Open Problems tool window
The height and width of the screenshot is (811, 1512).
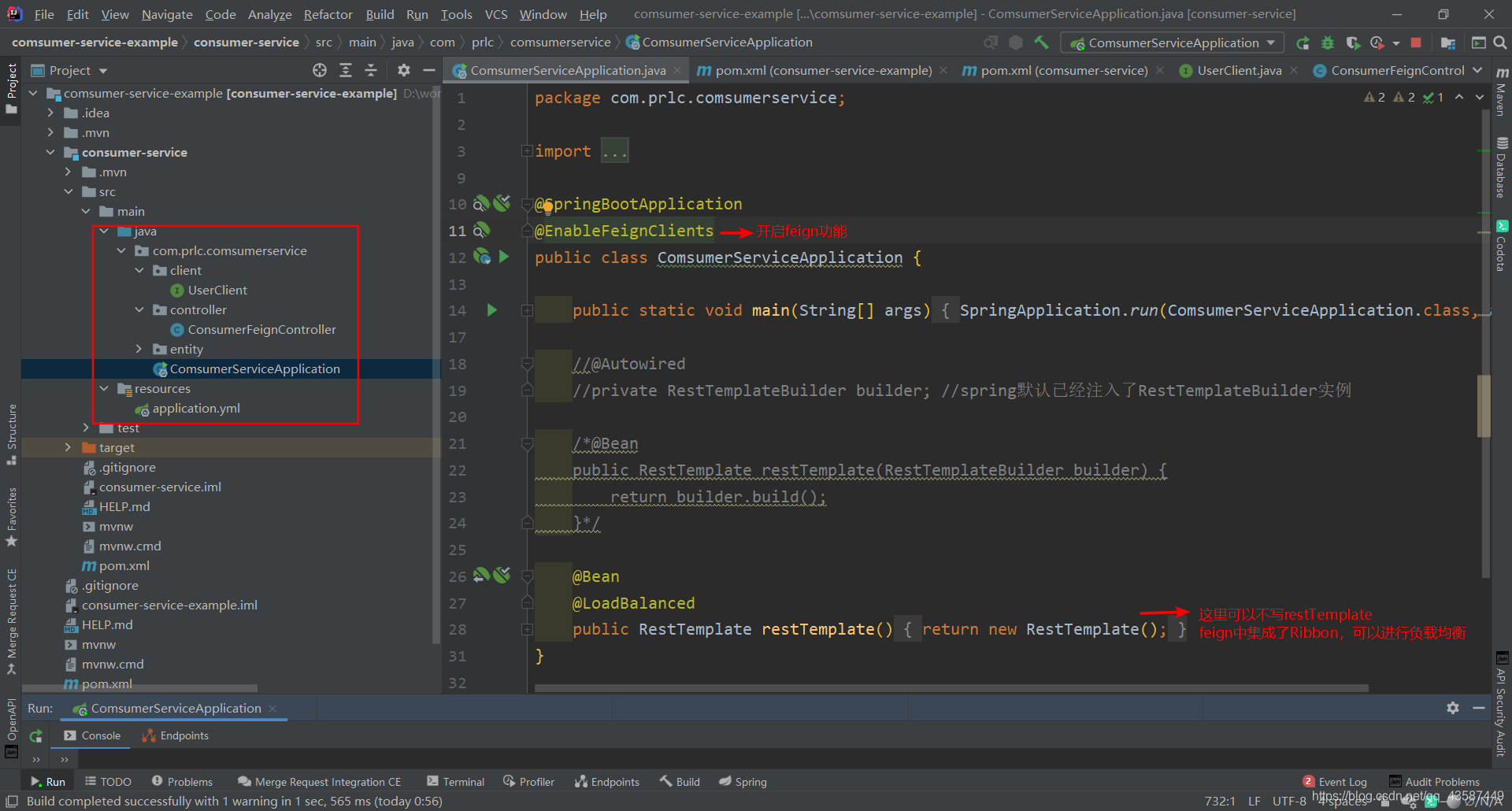(182, 781)
